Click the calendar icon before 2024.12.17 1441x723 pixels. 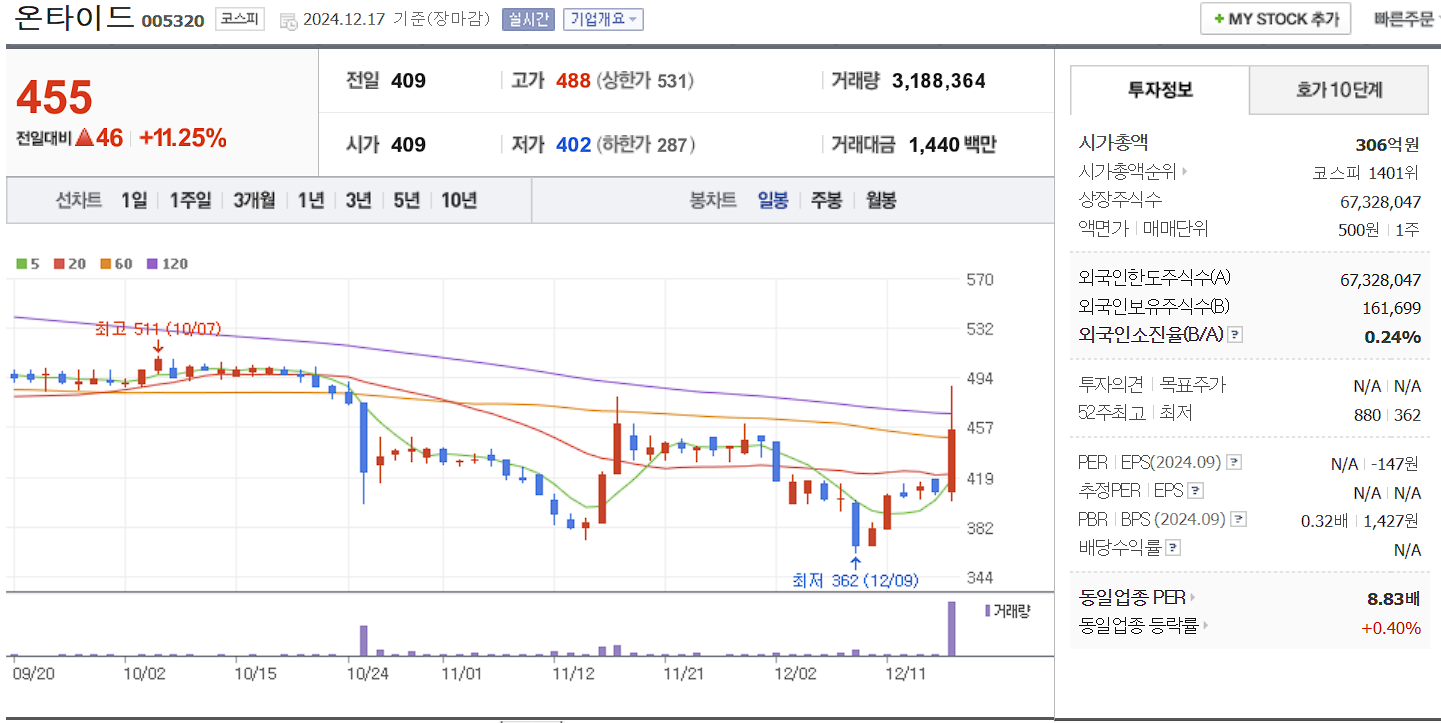[288, 22]
